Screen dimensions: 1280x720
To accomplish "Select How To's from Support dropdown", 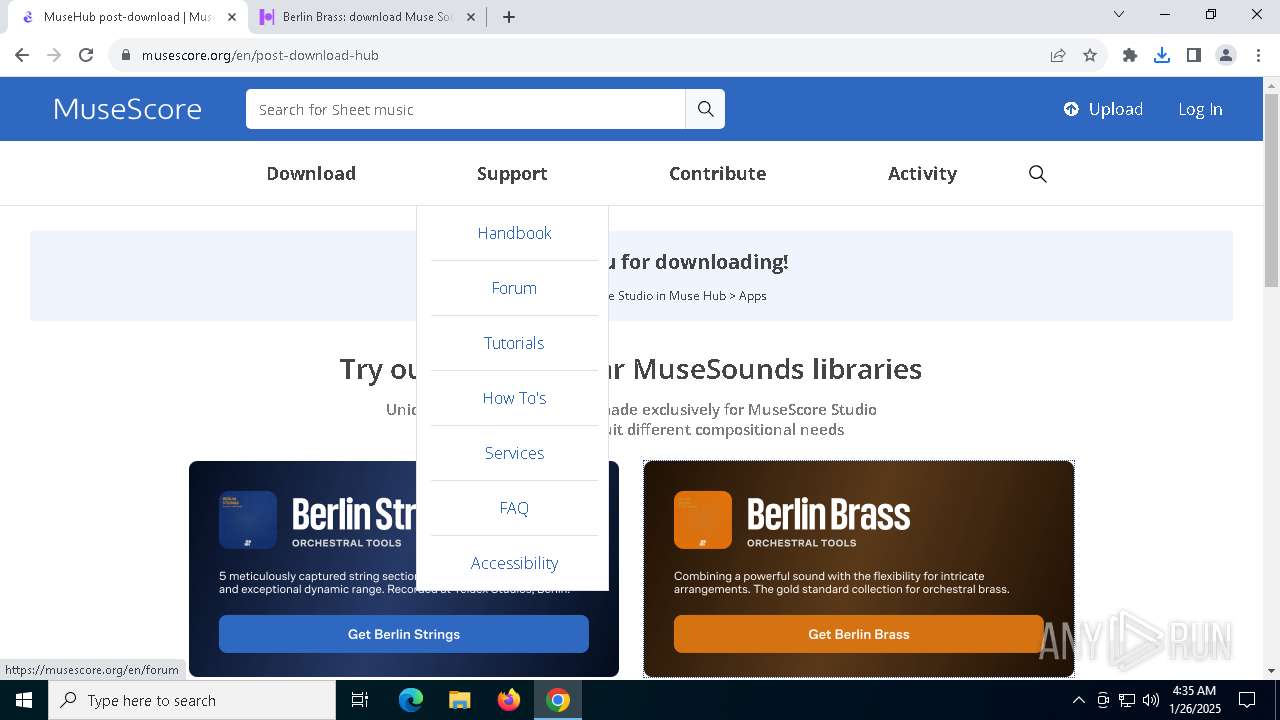I will (x=514, y=398).
